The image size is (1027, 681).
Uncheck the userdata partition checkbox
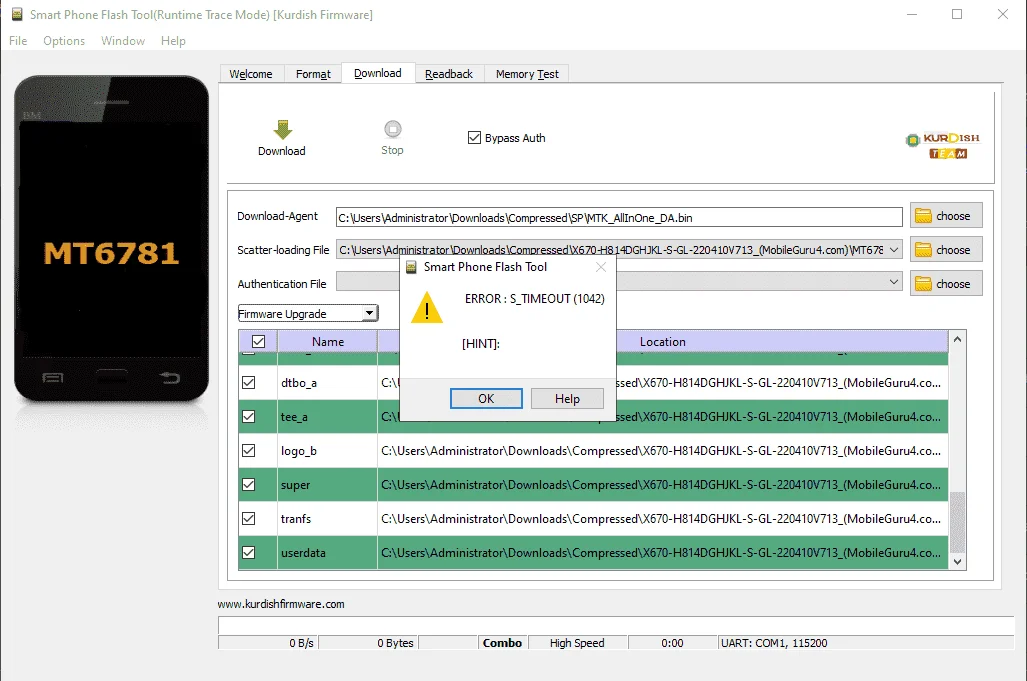[x=249, y=553]
